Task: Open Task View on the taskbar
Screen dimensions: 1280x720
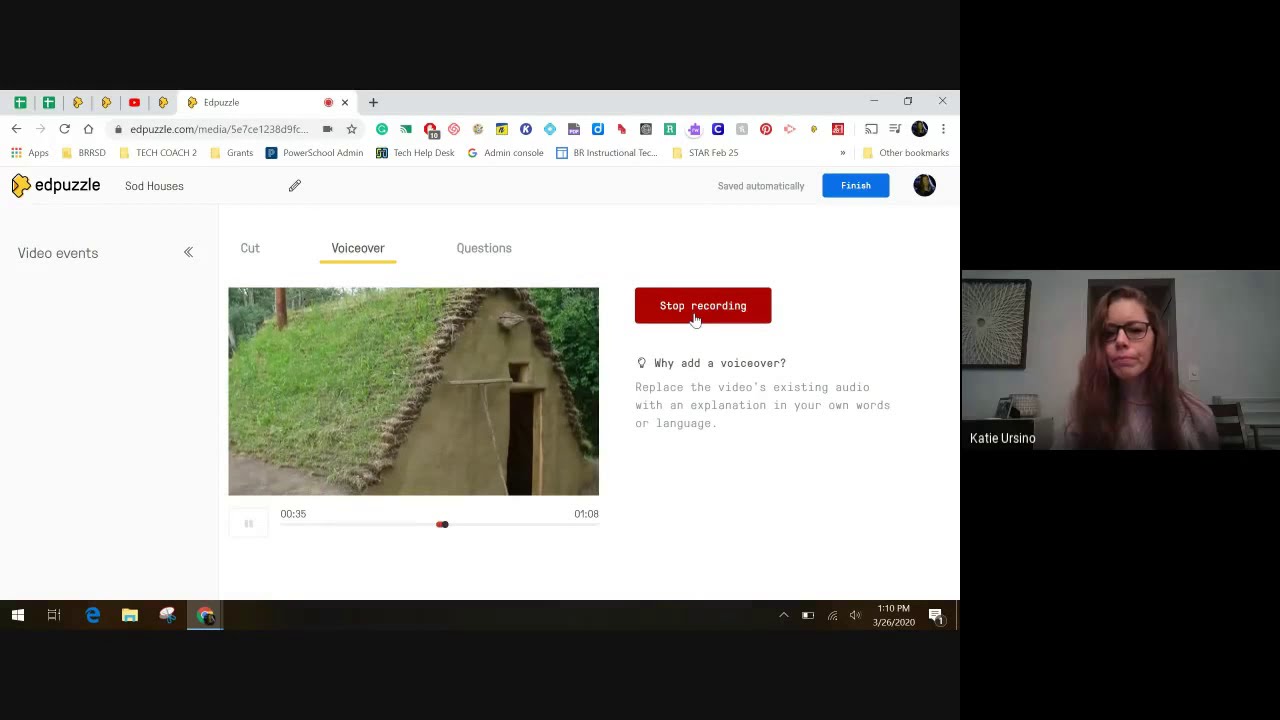Action: click(54, 615)
